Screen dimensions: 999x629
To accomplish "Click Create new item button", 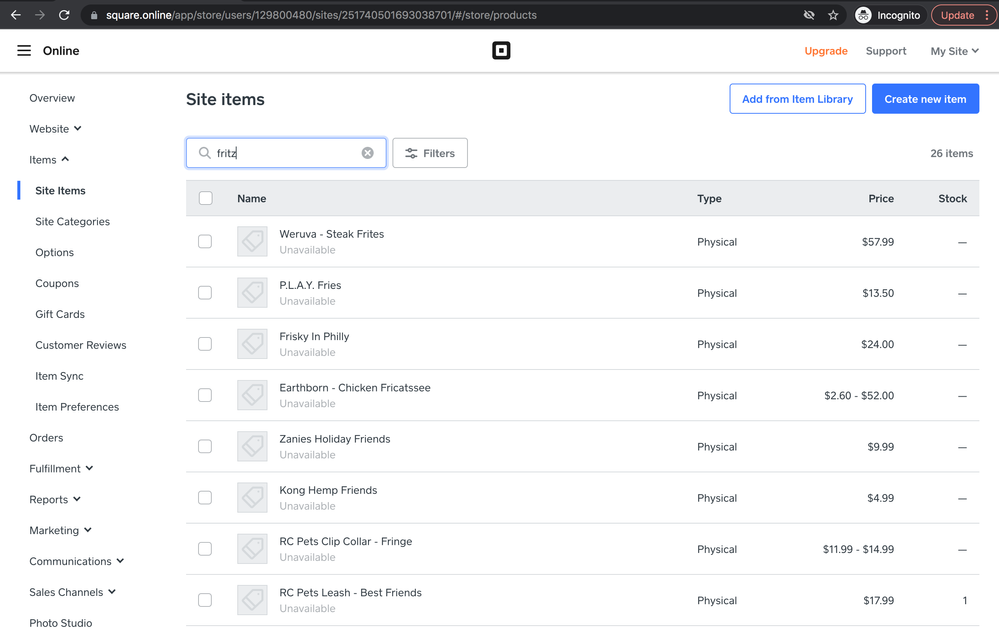I will pos(925,99).
